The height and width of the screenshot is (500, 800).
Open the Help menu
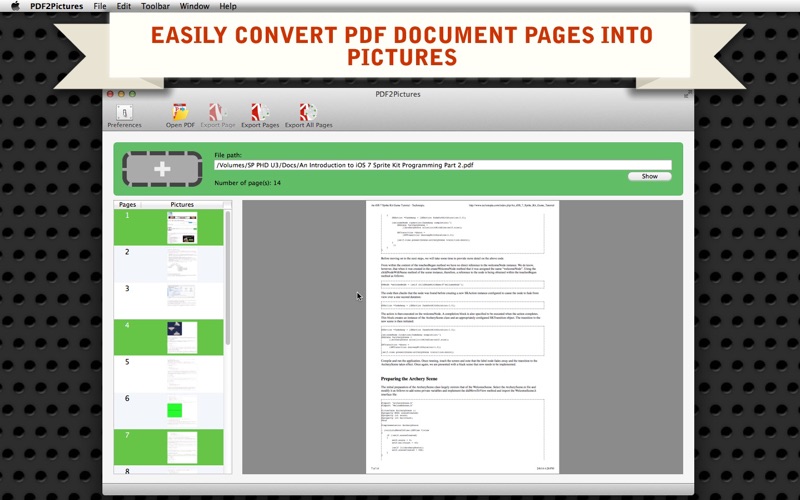click(228, 6)
